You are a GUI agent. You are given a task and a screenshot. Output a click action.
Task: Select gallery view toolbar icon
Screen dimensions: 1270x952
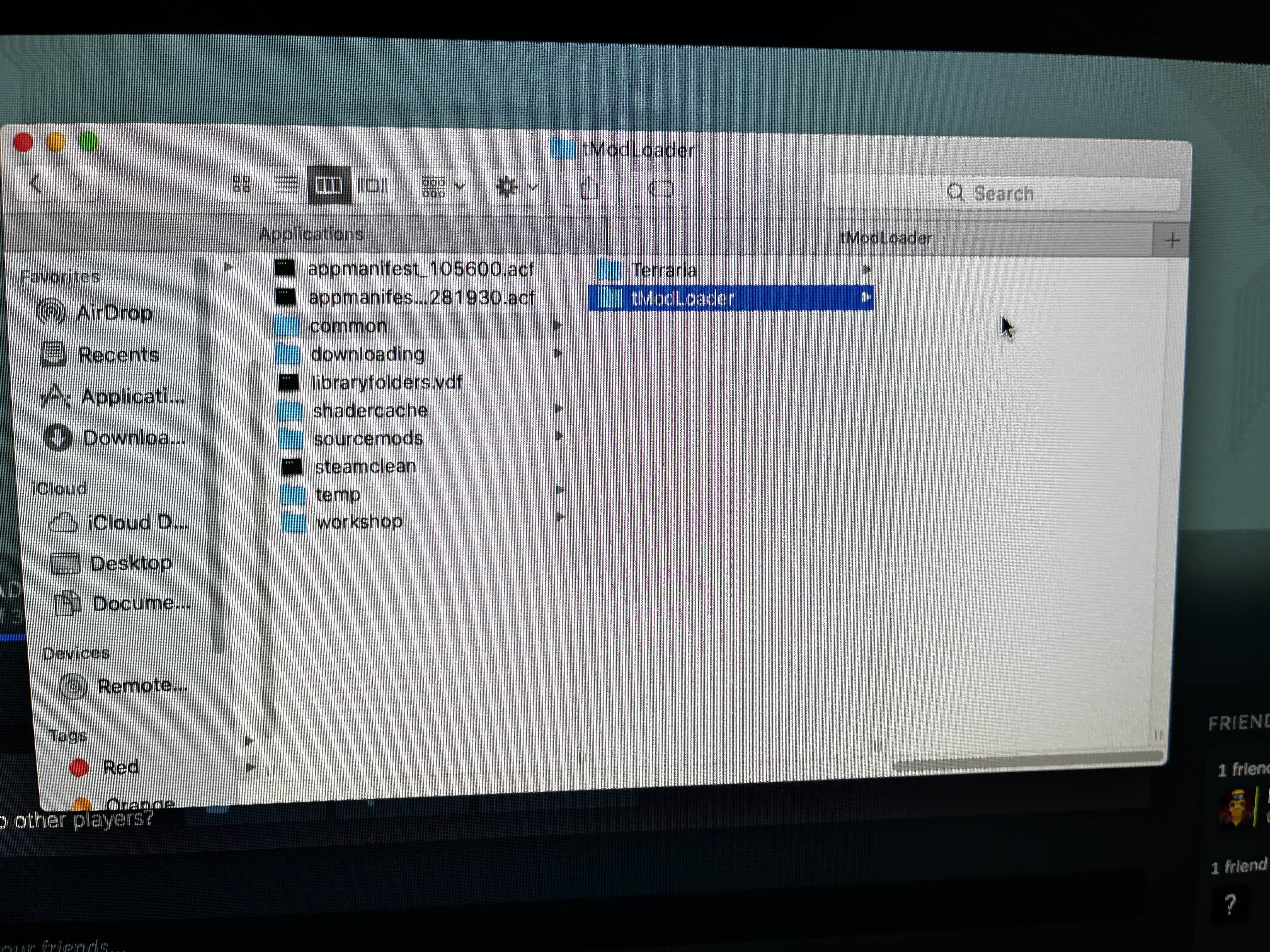373,185
